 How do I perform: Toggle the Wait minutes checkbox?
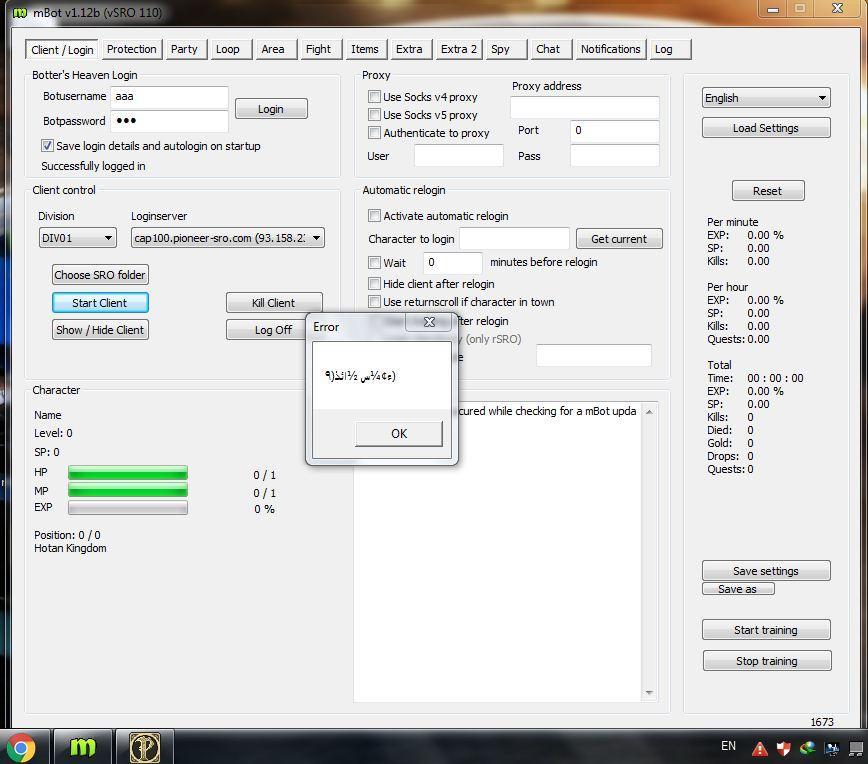pos(374,262)
